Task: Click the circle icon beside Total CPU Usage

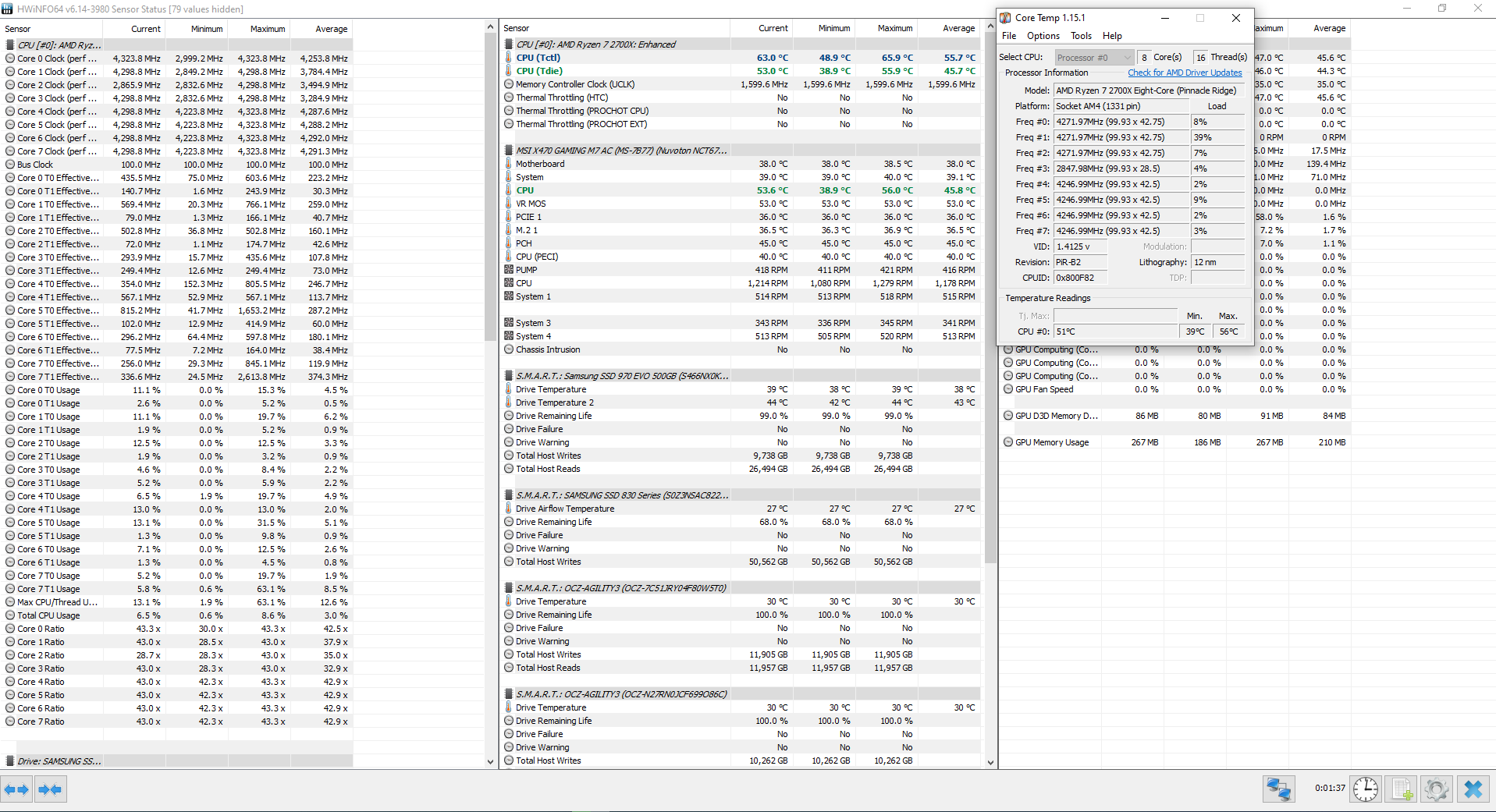Action: (10, 615)
